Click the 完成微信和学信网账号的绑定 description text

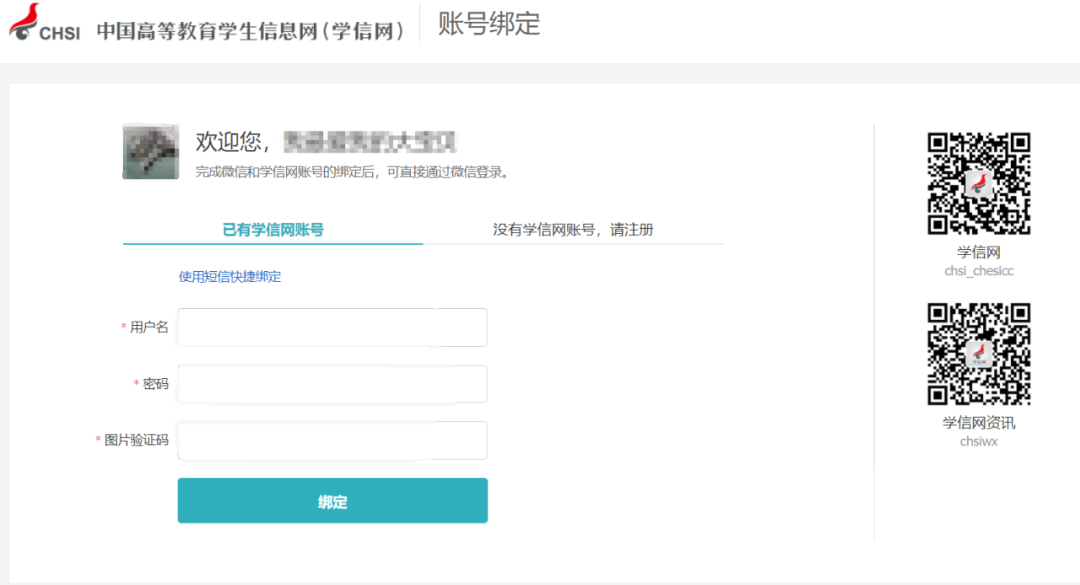[x=353, y=172]
